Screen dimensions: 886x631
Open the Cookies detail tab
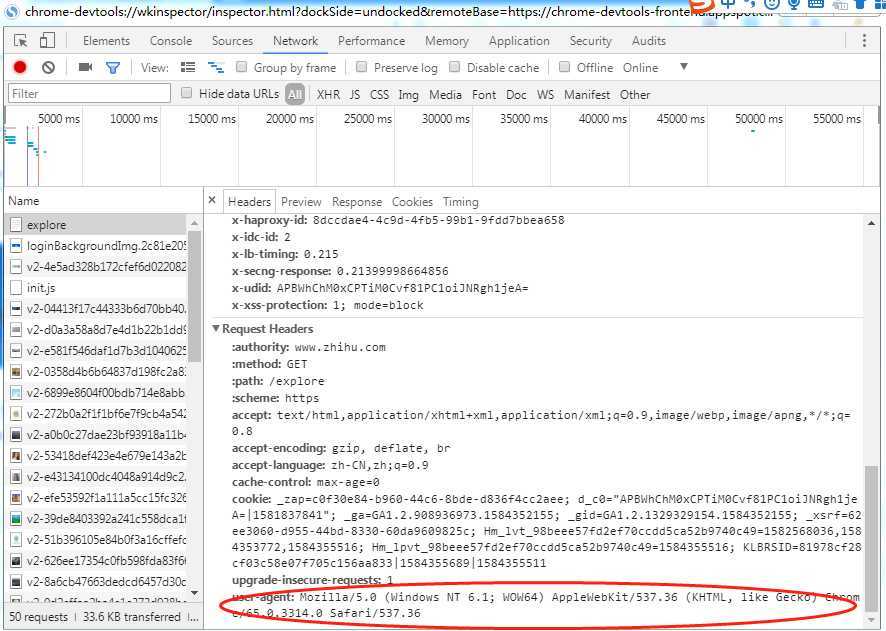412,202
